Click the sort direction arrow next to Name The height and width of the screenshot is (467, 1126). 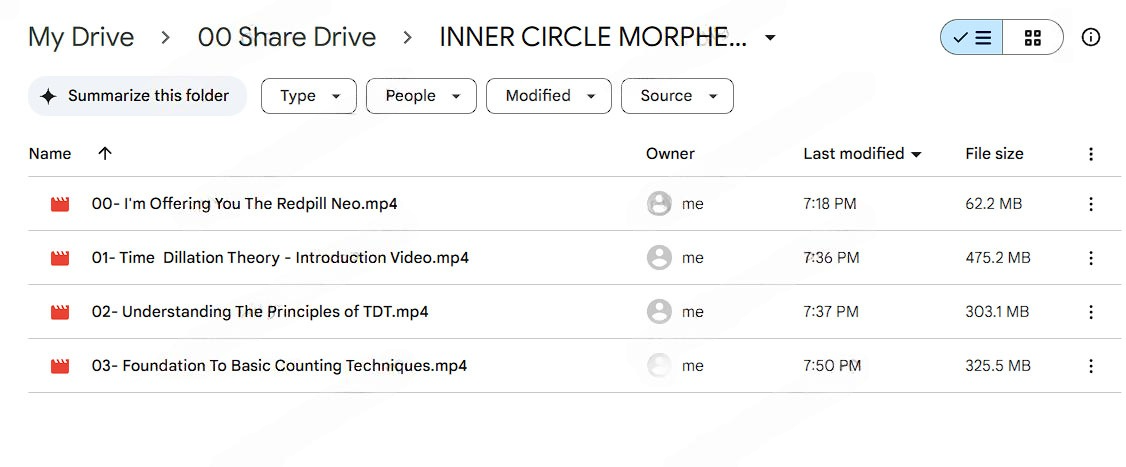pos(105,154)
